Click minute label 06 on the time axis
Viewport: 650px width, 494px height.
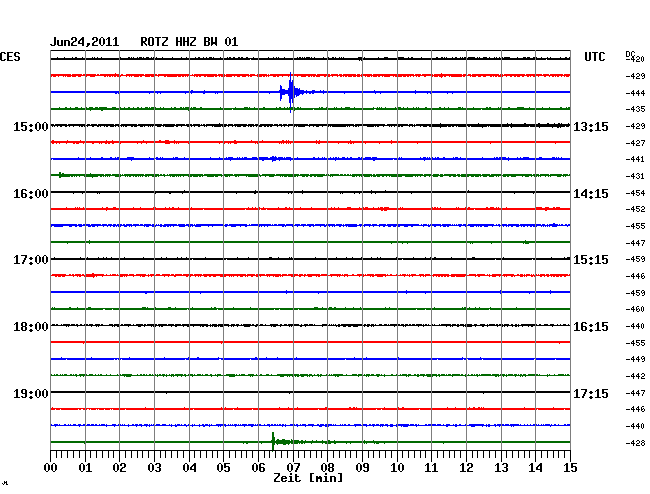[x=258, y=468]
